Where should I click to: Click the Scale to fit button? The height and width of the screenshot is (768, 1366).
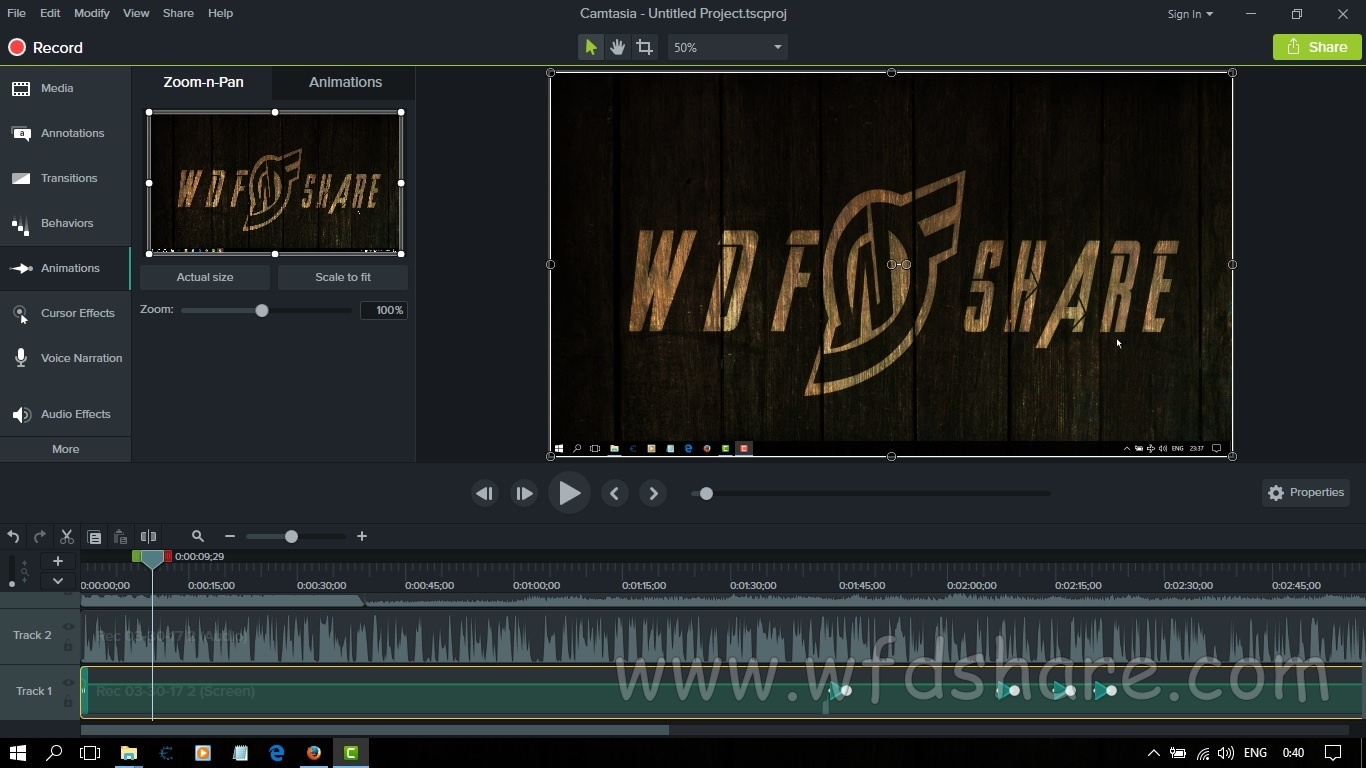[x=343, y=277]
